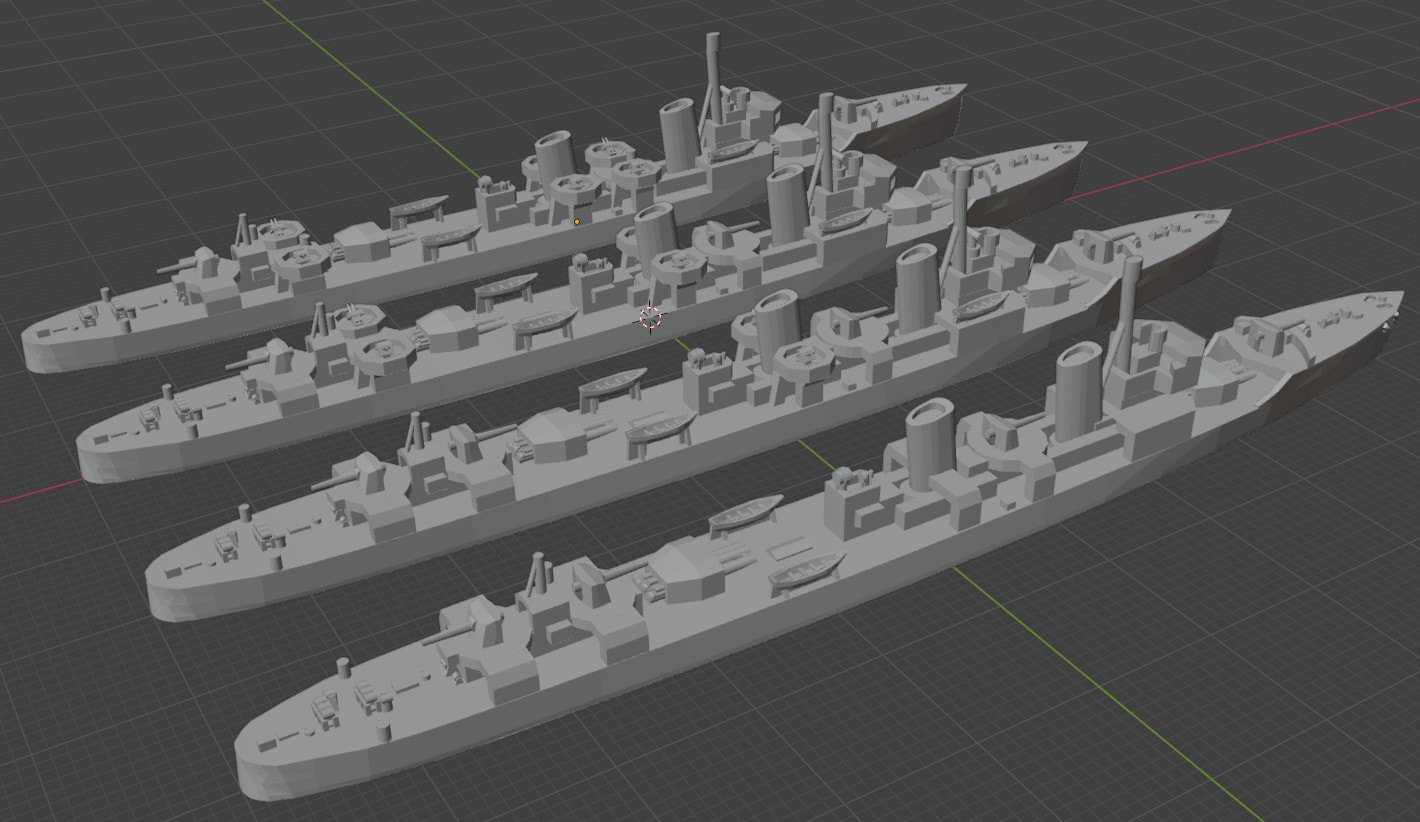Click the 3D cursor crosshair in viewport
Image resolution: width=1420 pixels, height=822 pixels.
pyautogui.click(x=650, y=318)
